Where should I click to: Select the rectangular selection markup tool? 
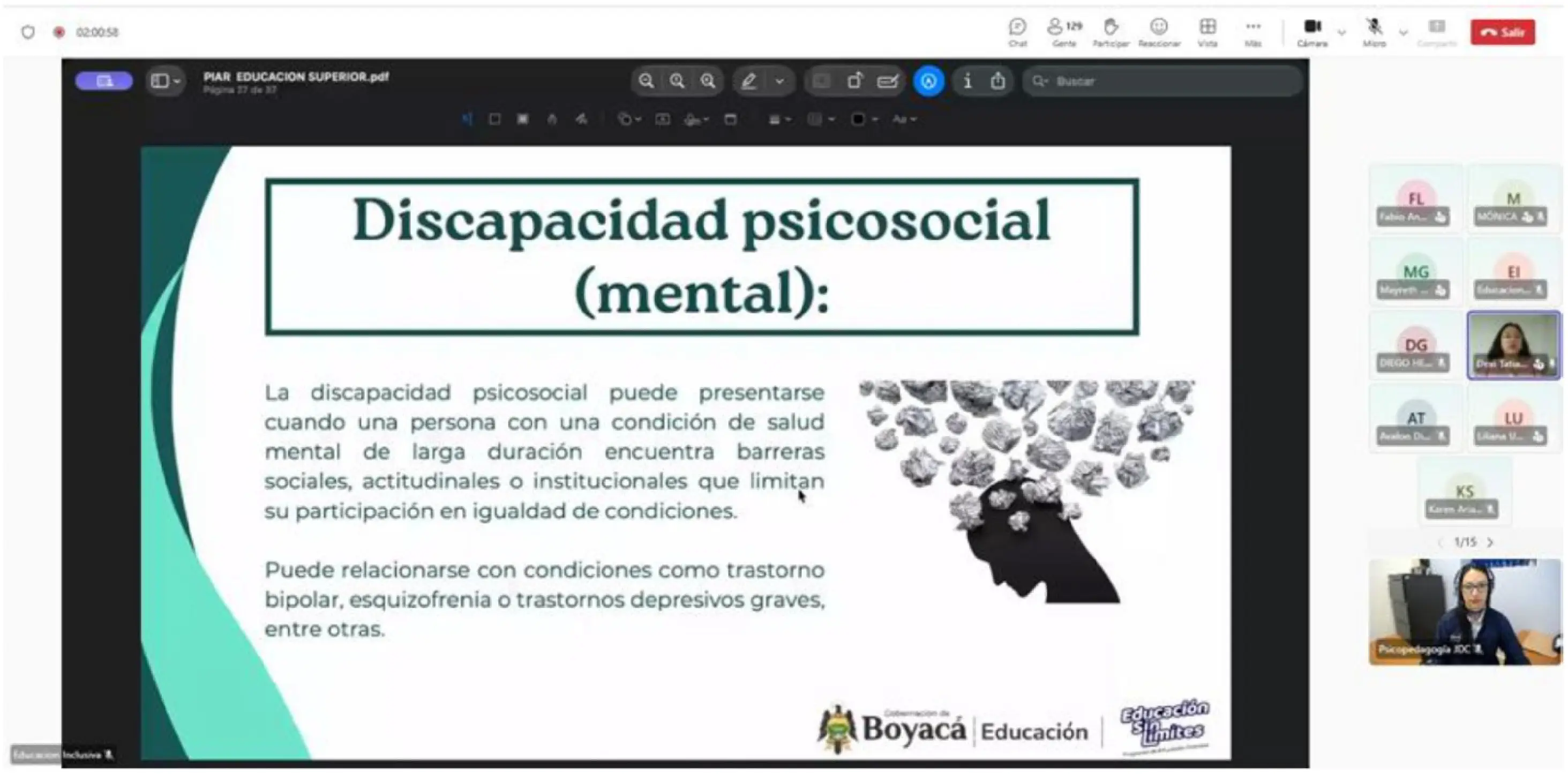click(494, 120)
